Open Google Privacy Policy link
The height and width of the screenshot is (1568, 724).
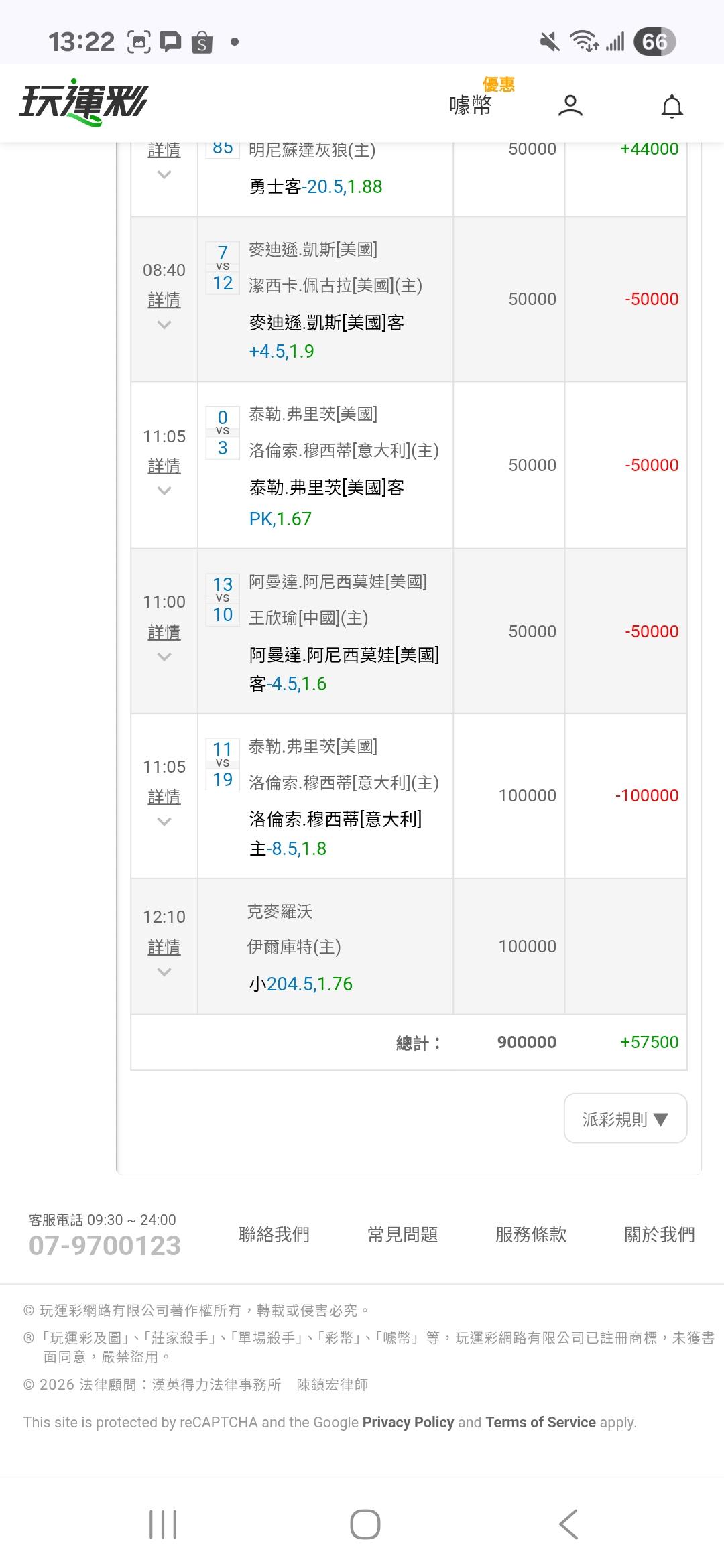tap(408, 1422)
